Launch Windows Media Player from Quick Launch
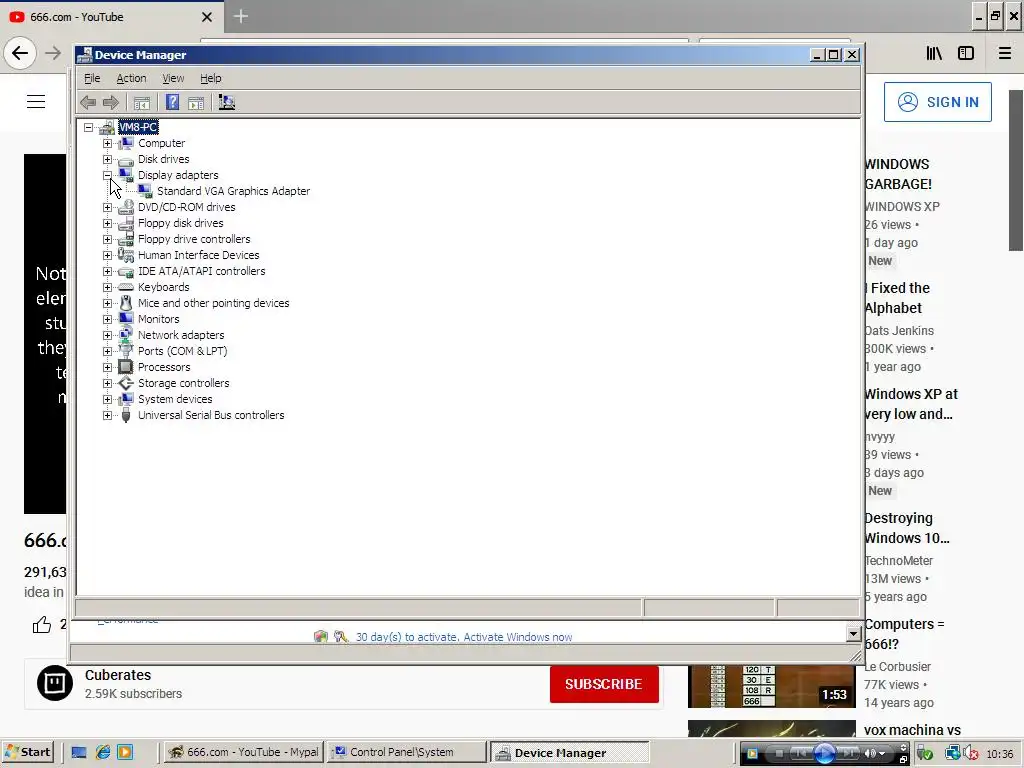The width and height of the screenshot is (1024, 768). [125, 752]
